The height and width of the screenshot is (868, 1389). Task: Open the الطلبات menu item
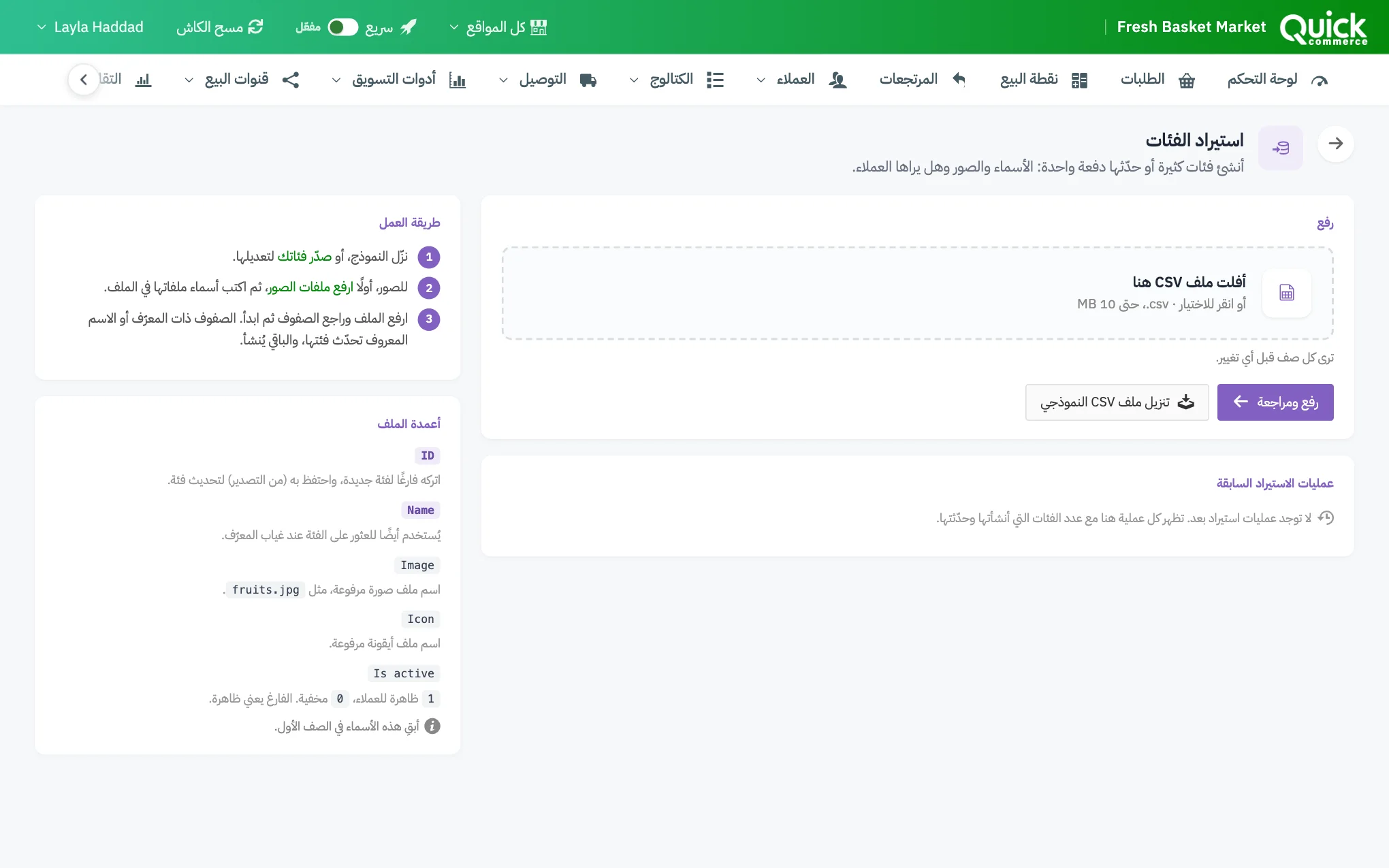tap(1158, 80)
